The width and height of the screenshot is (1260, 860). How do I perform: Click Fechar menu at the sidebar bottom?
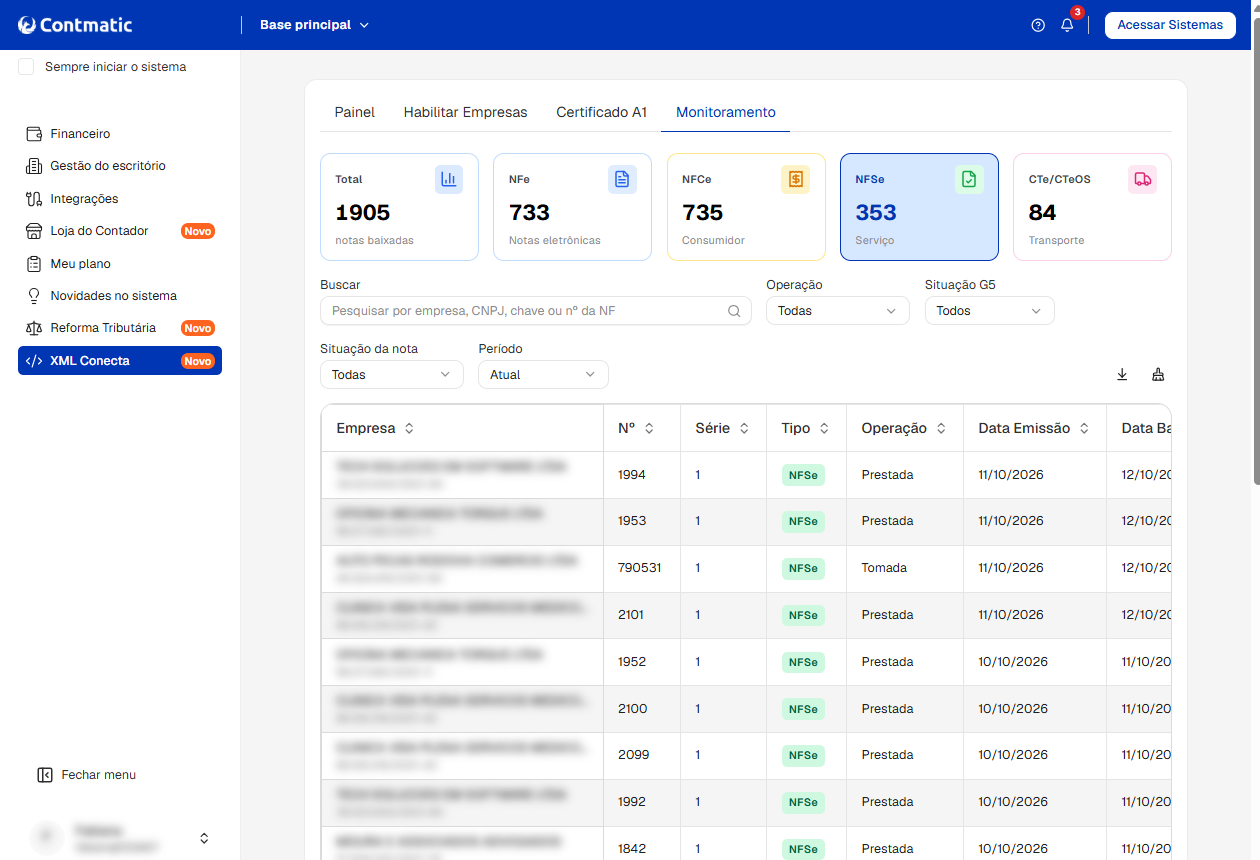(x=86, y=775)
